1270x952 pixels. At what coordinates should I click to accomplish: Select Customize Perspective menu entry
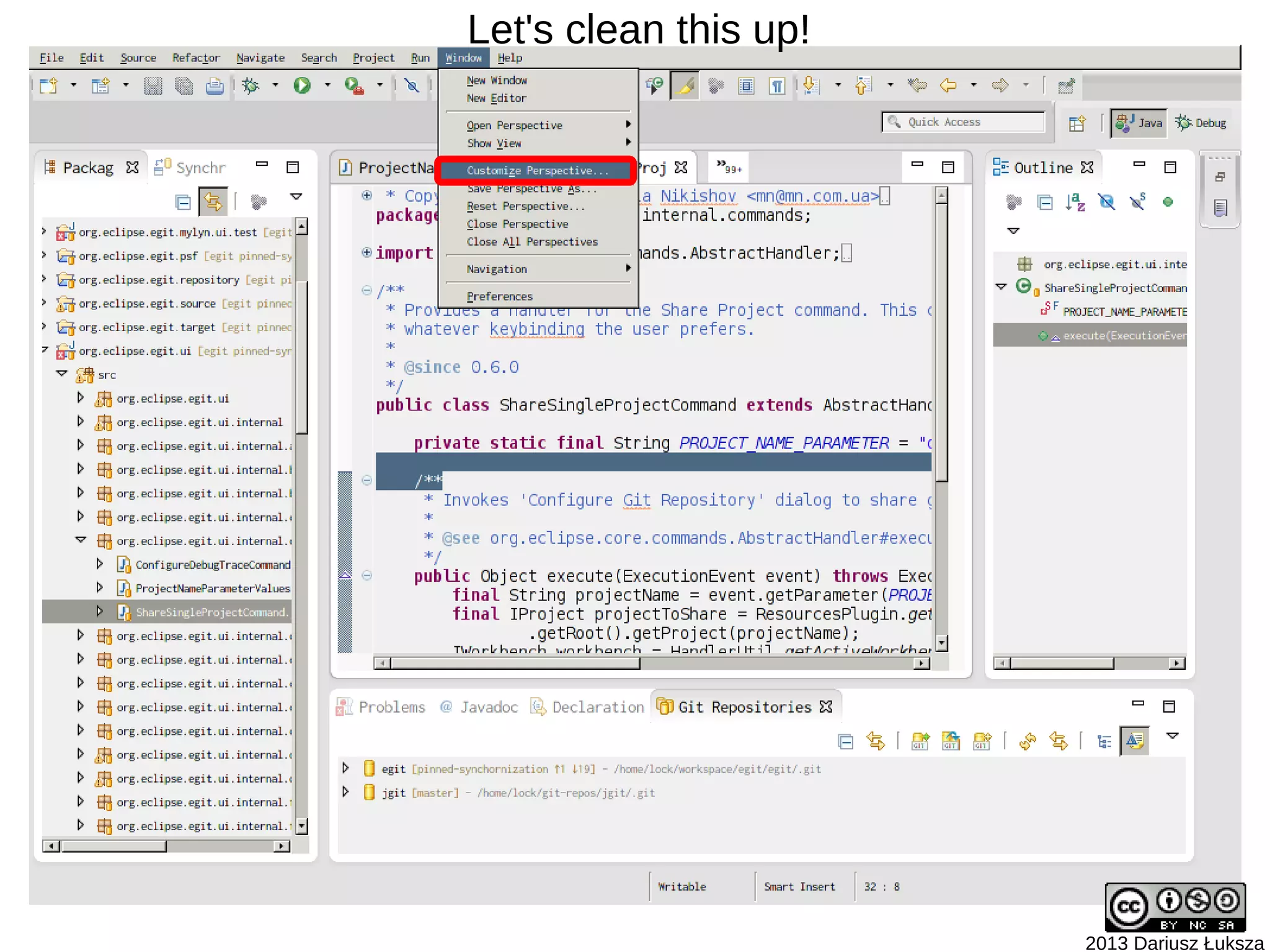[x=537, y=171]
